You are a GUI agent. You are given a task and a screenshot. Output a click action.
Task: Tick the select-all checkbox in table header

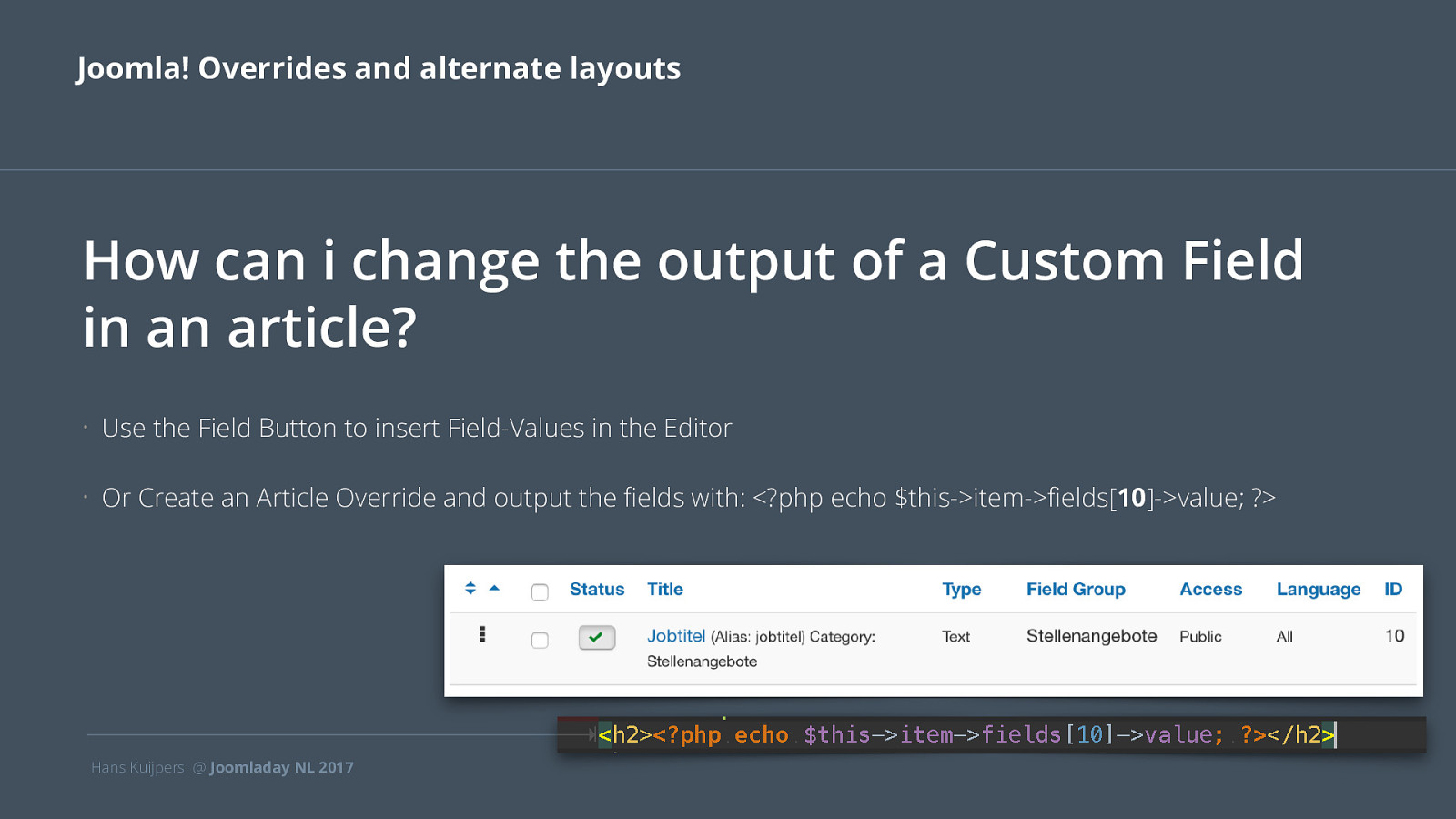pyautogui.click(x=540, y=591)
